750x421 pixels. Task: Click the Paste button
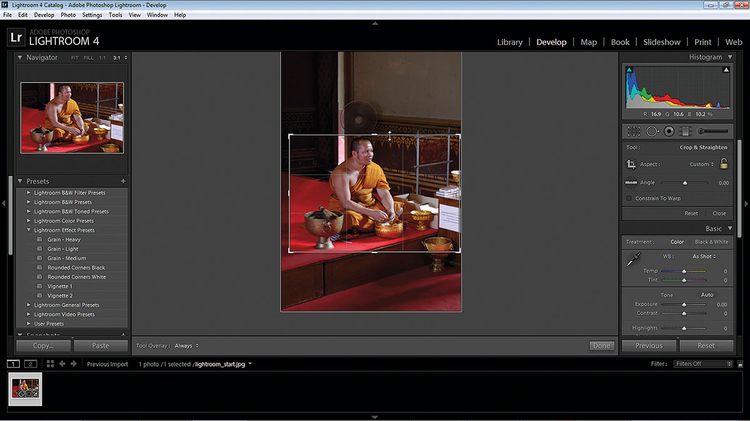tap(100, 345)
